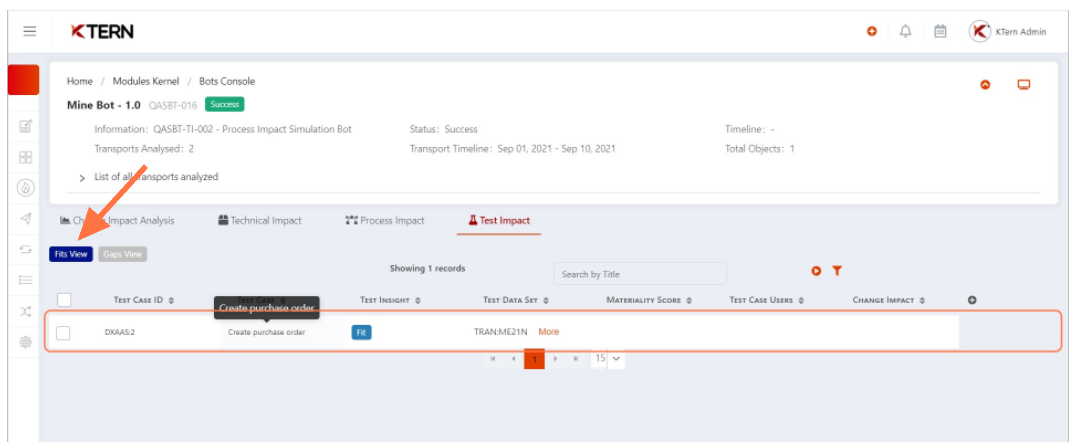Click the More link next to TRAN:ME21N
The width and height of the screenshot is (1069, 442).
549,332
